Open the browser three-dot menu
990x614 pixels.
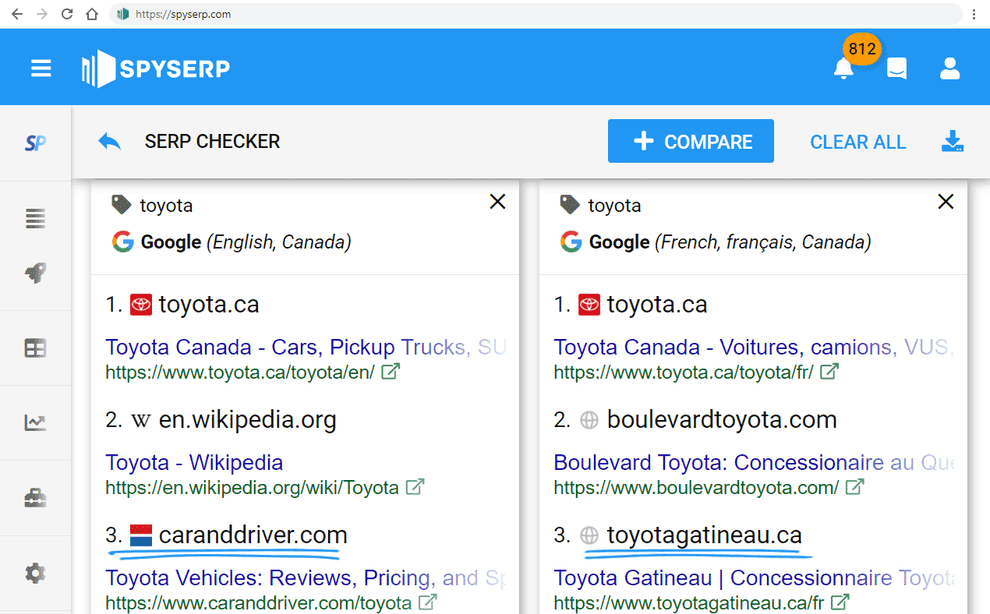[x=975, y=14]
